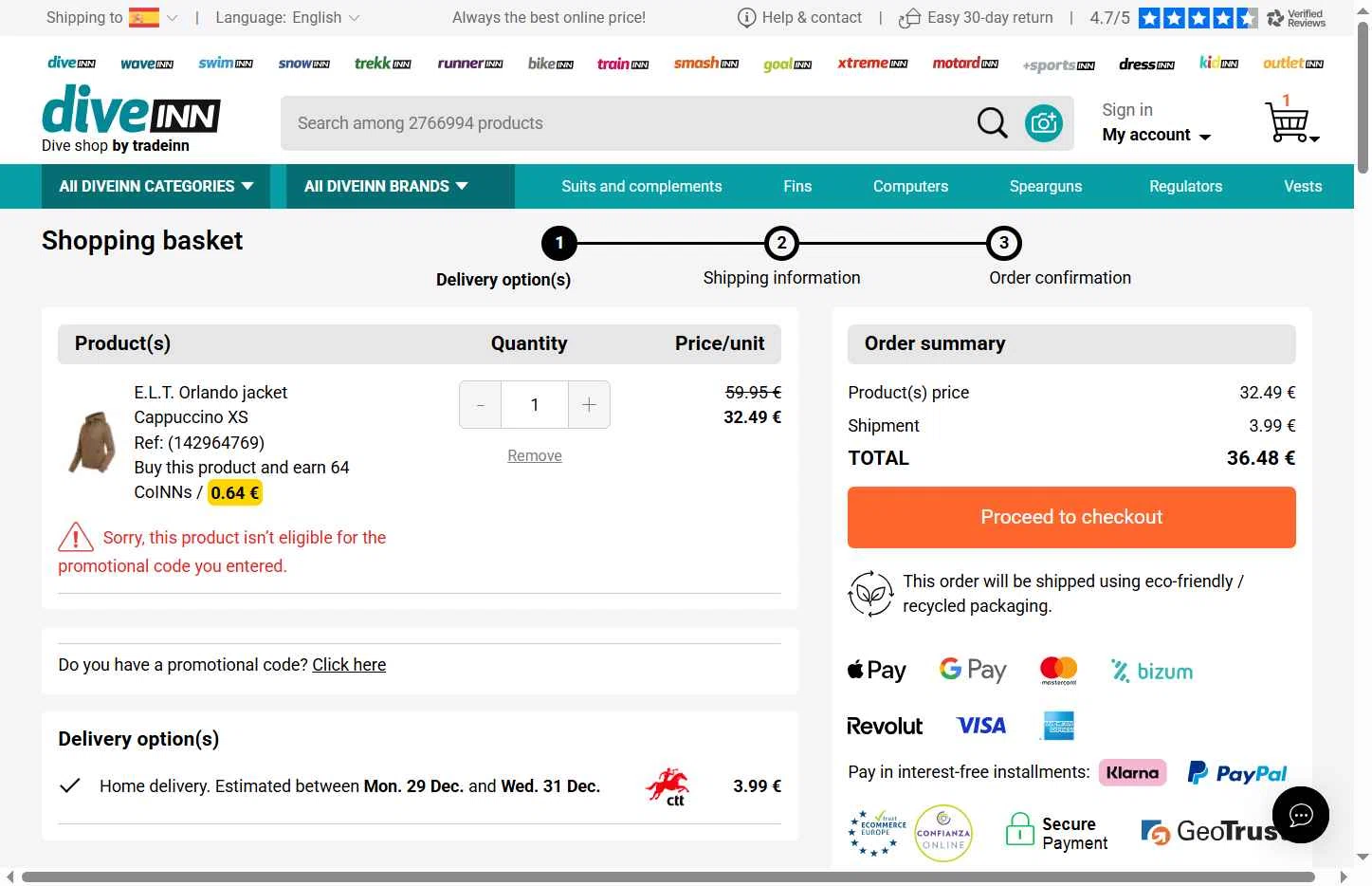Open the Computers category
Viewport: 1372px width, 886px height.
tap(910, 186)
